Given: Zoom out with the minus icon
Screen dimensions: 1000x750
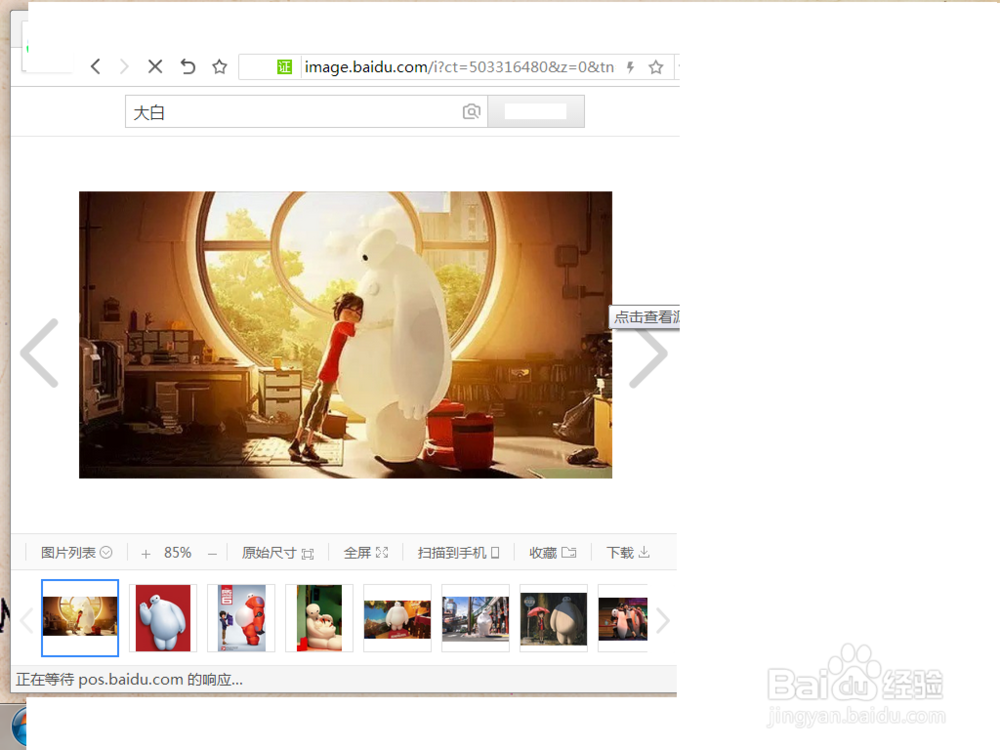Looking at the screenshot, I should pyautogui.click(x=212, y=554).
